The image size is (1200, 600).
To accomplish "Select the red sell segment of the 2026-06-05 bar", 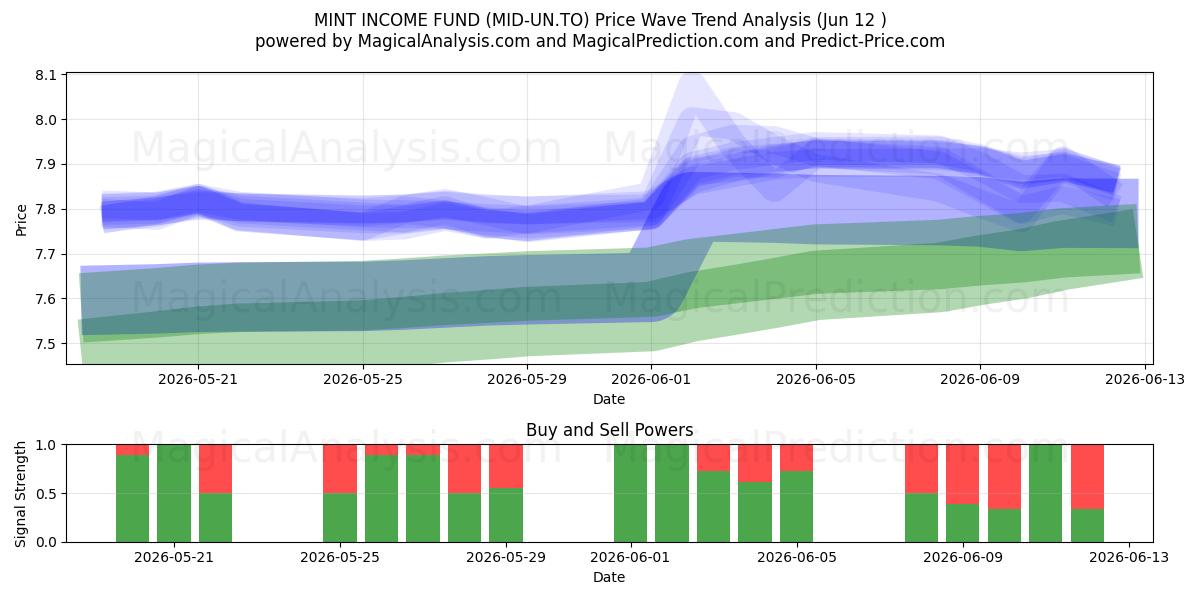I will [796, 458].
